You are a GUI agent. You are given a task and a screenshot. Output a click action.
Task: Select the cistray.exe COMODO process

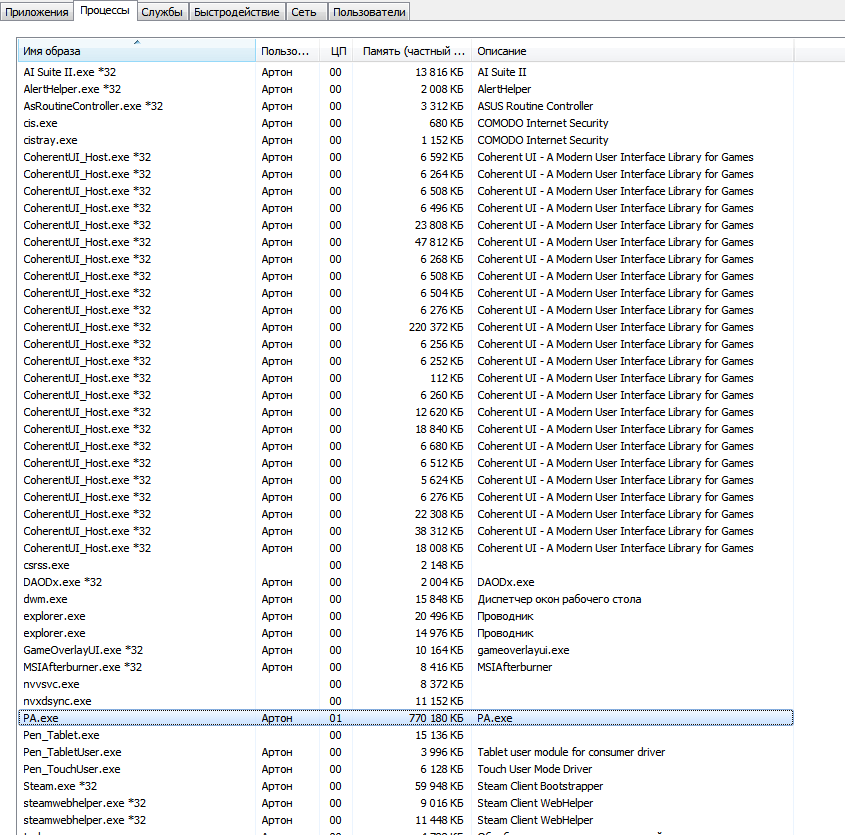(50, 140)
